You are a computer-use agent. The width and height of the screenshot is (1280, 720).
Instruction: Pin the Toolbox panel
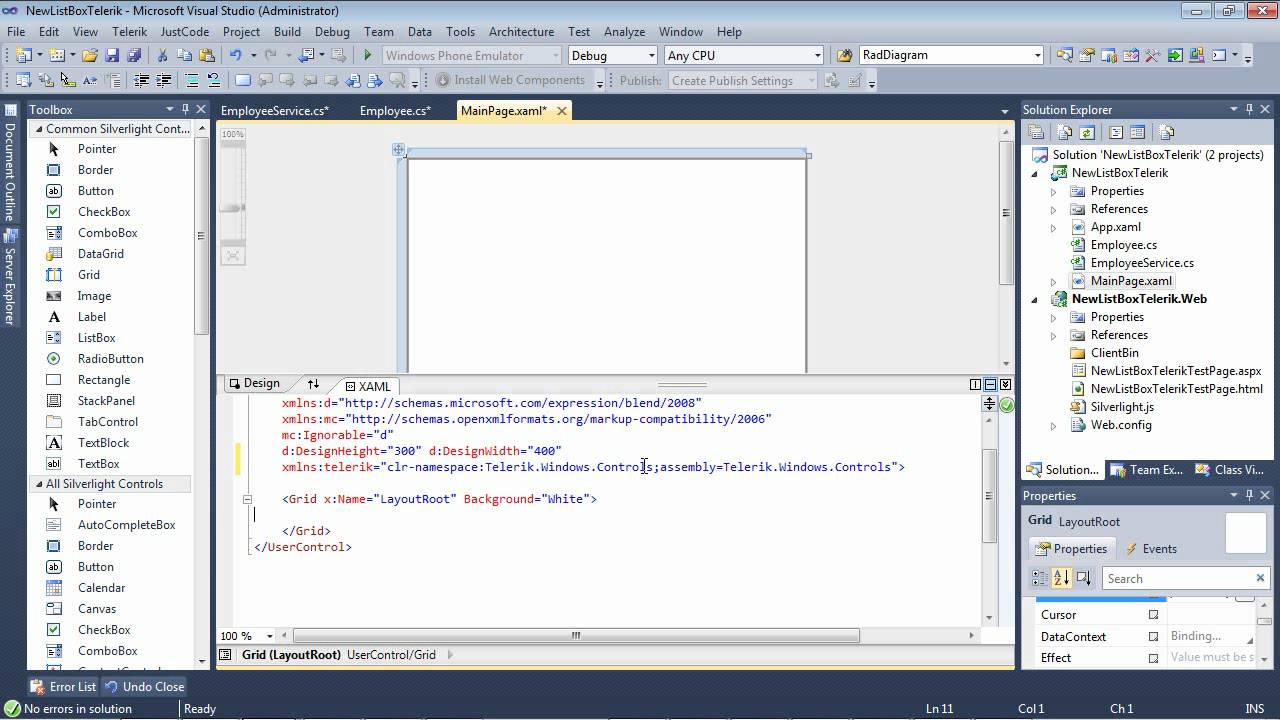click(x=185, y=109)
